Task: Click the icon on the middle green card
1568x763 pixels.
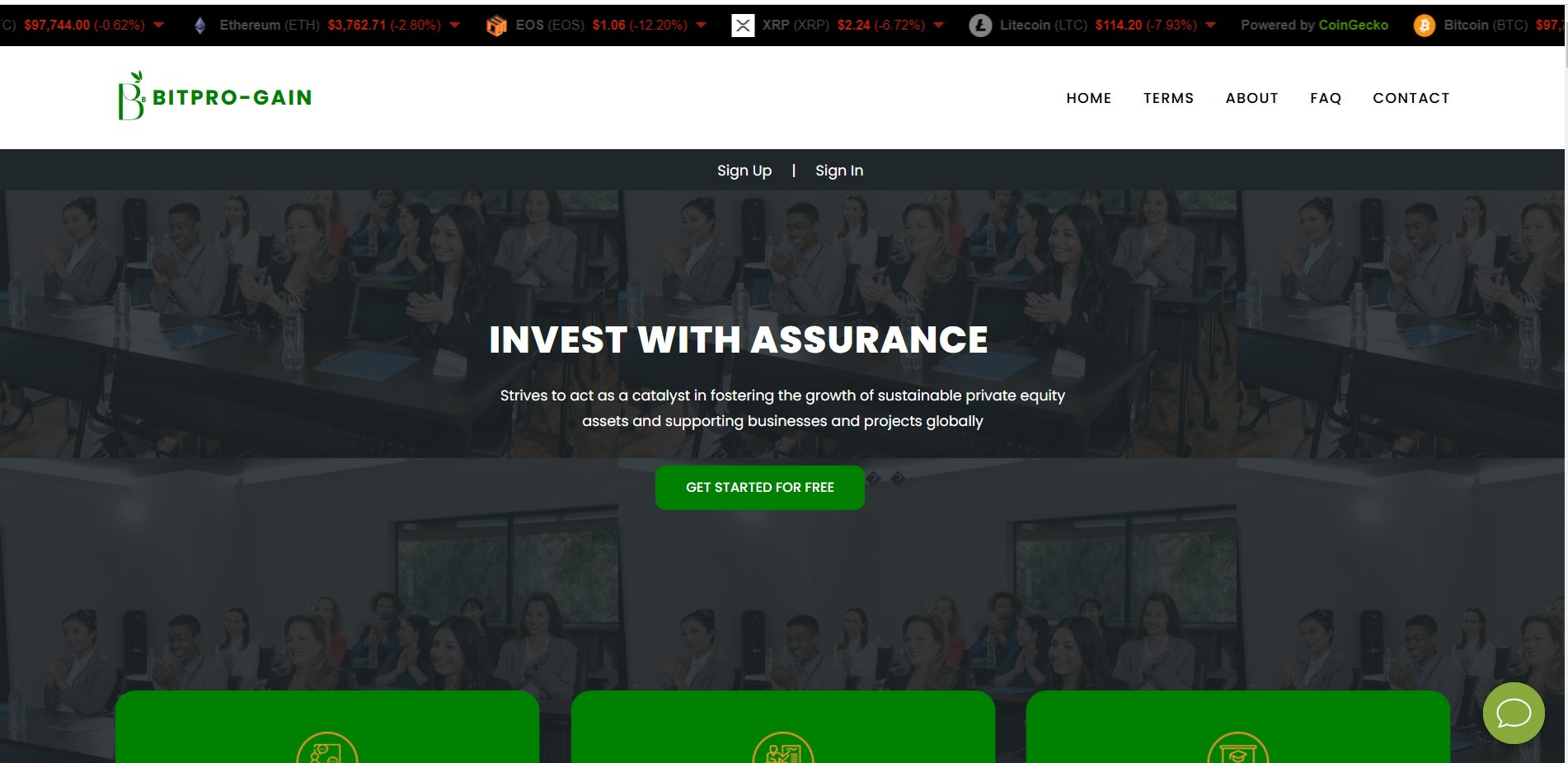Action: coord(783,747)
